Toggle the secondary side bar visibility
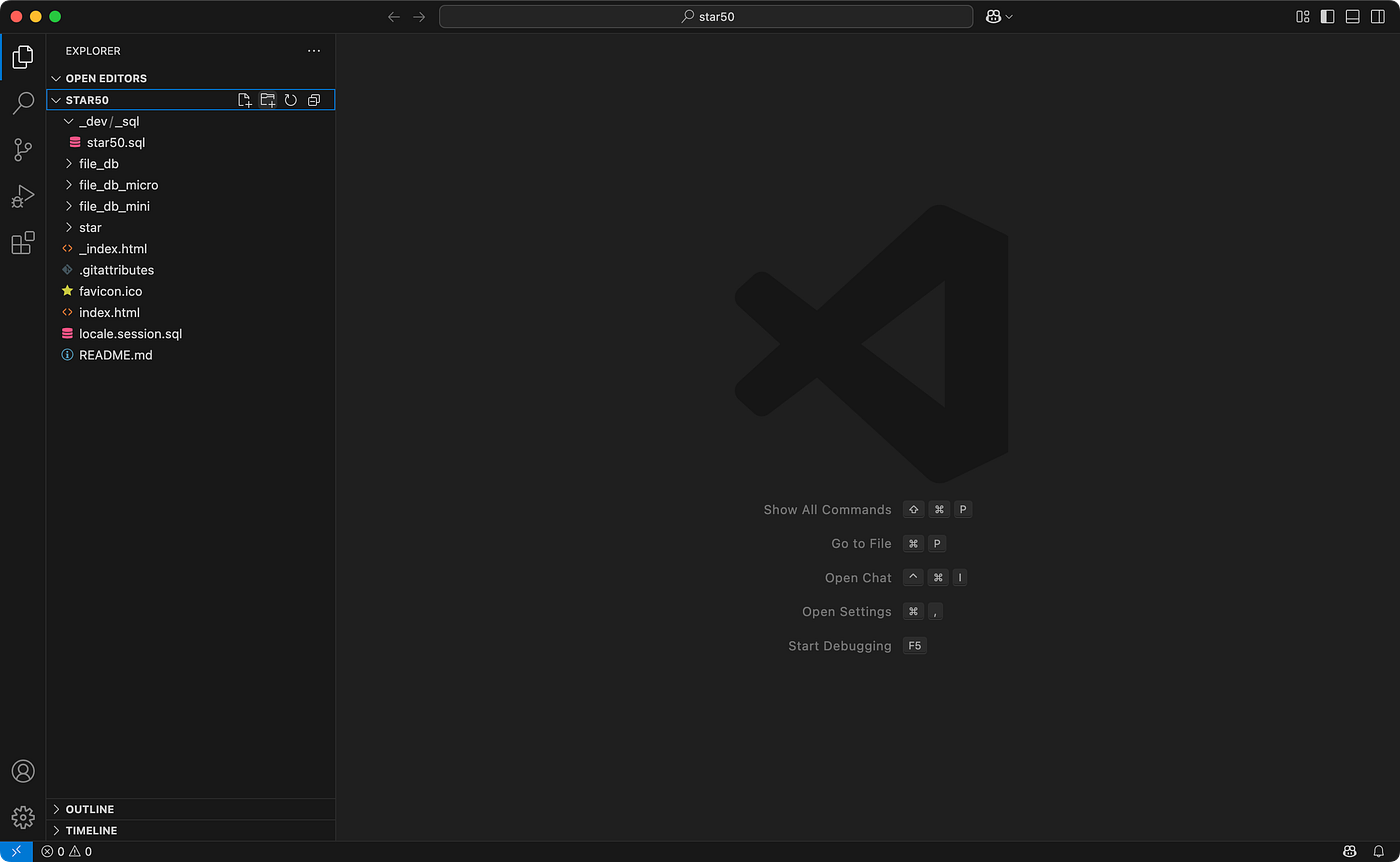This screenshot has width=1400, height=862. (x=1378, y=17)
